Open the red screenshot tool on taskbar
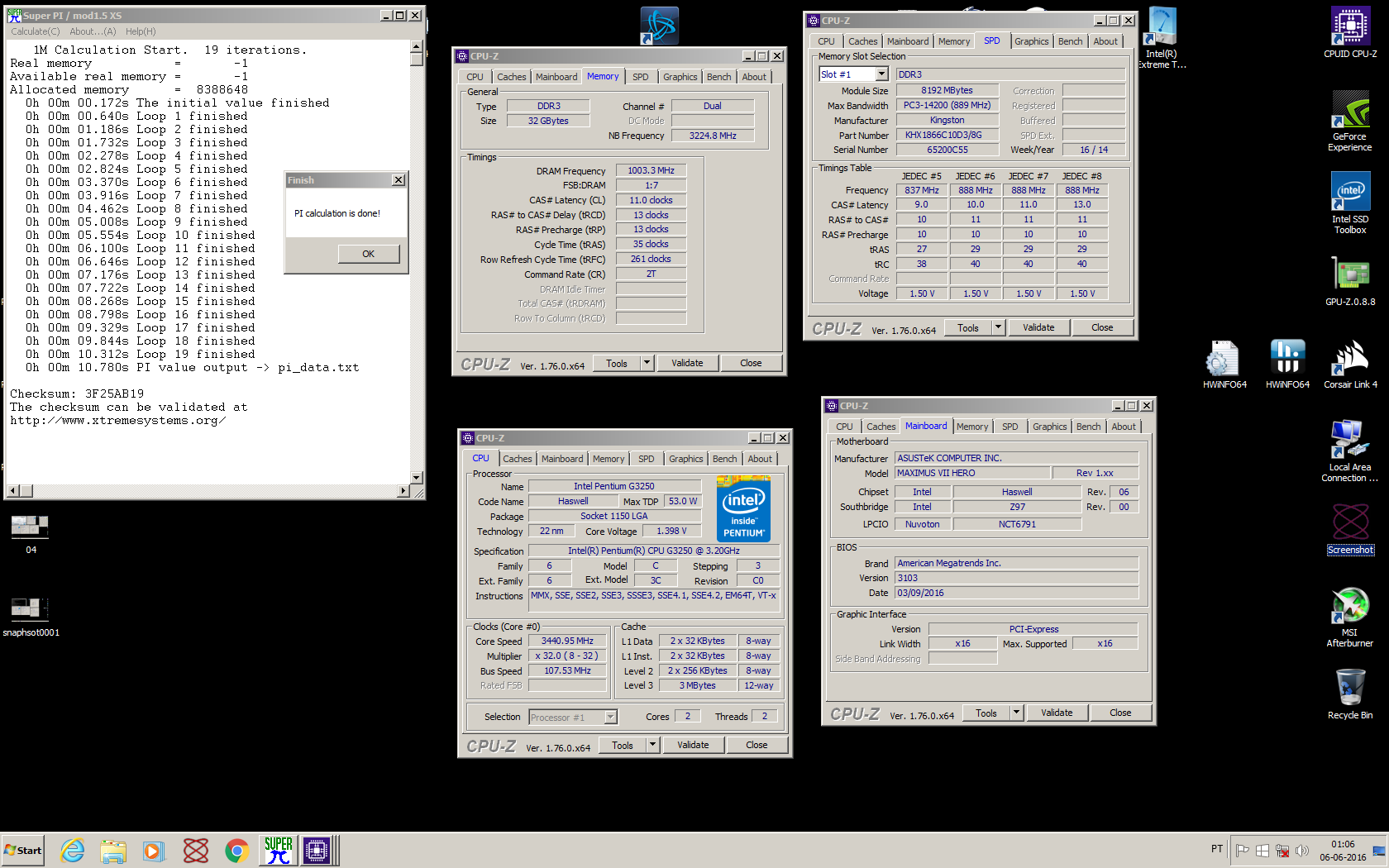This screenshot has height=868, width=1389. (196, 851)
